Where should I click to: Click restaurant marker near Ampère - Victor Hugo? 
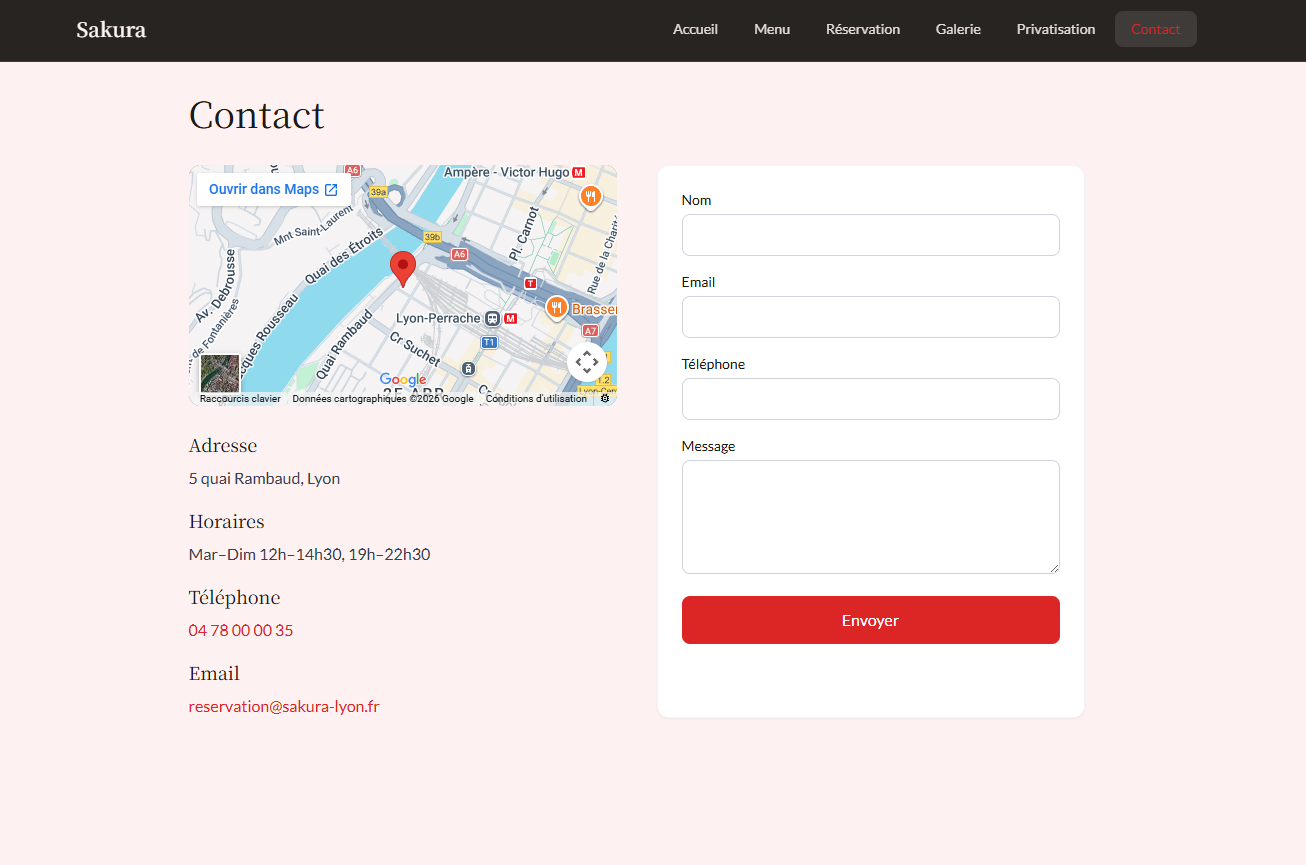pos(591,196)
